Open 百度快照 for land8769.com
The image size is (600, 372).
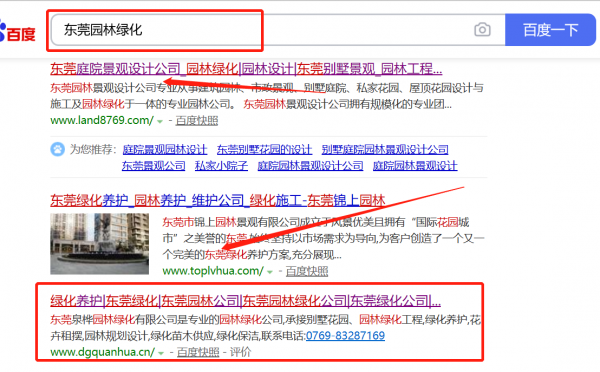pyautogui.click(x=197, y=121)
